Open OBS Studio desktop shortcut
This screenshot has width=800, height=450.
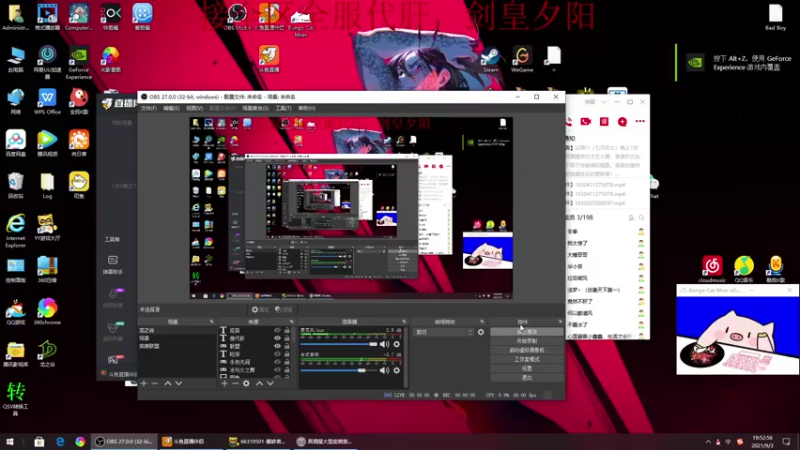tap(237, 17)
